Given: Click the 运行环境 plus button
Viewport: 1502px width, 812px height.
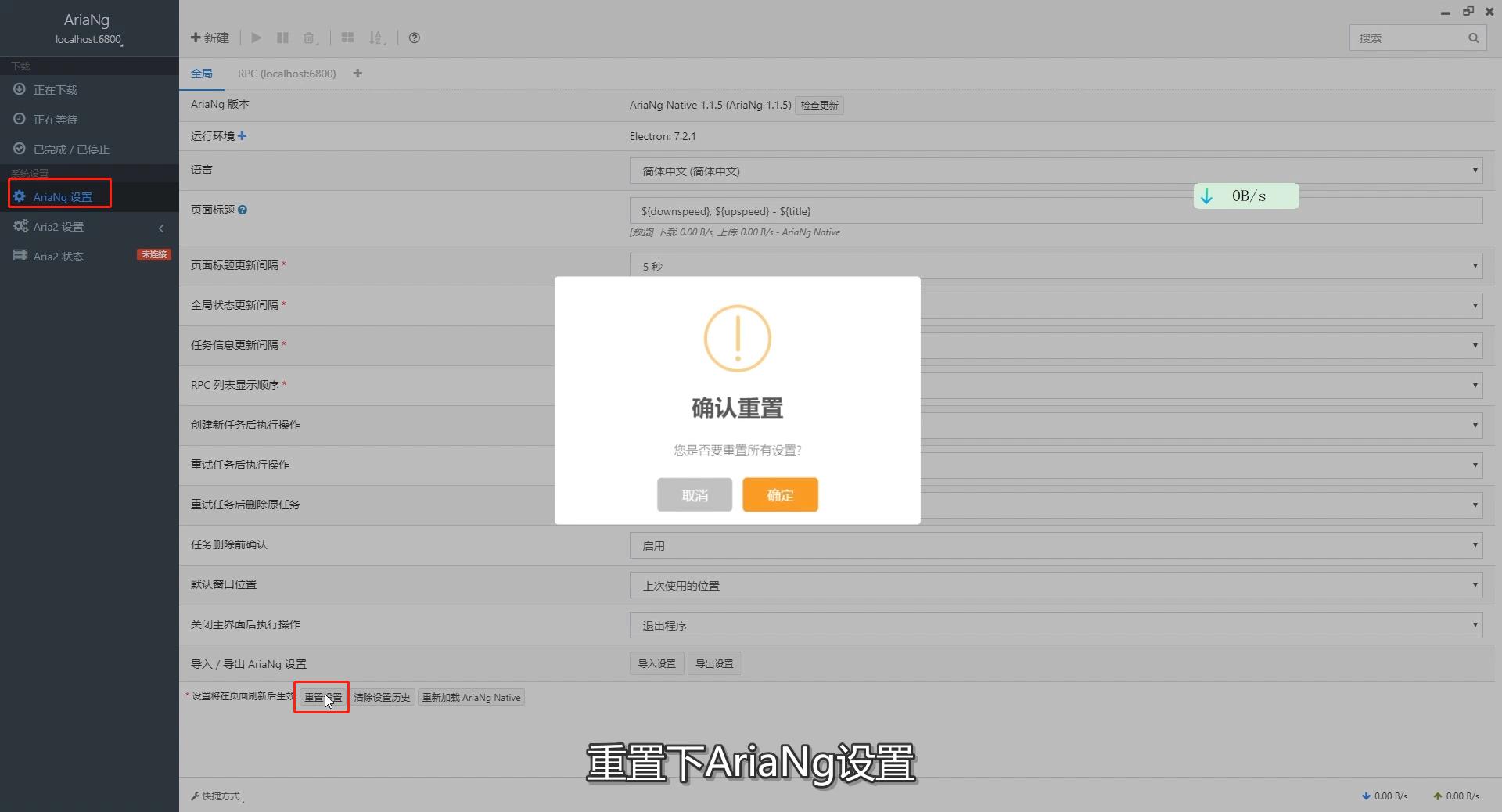Looking at the screenshot, I should [242, 135].
